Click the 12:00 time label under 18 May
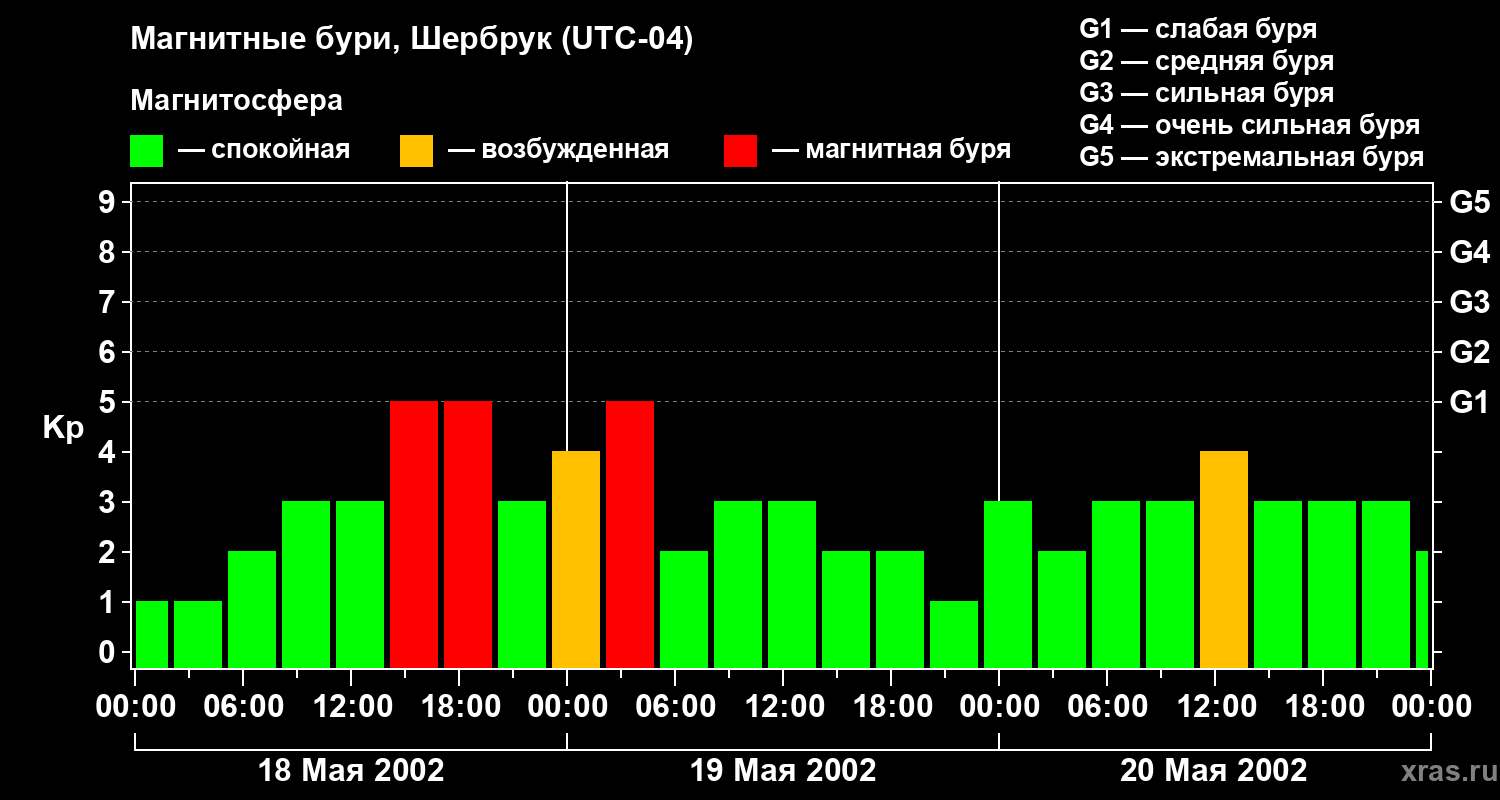 coord(351,707)
